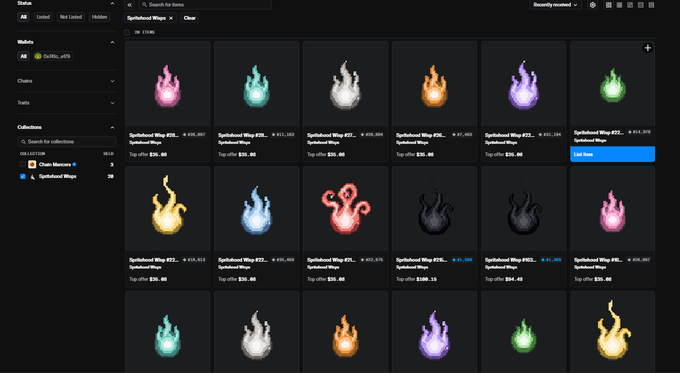This screenshot has height=373, width=680.
Task: Expand the Traits filter section
Action: (66, 103)
